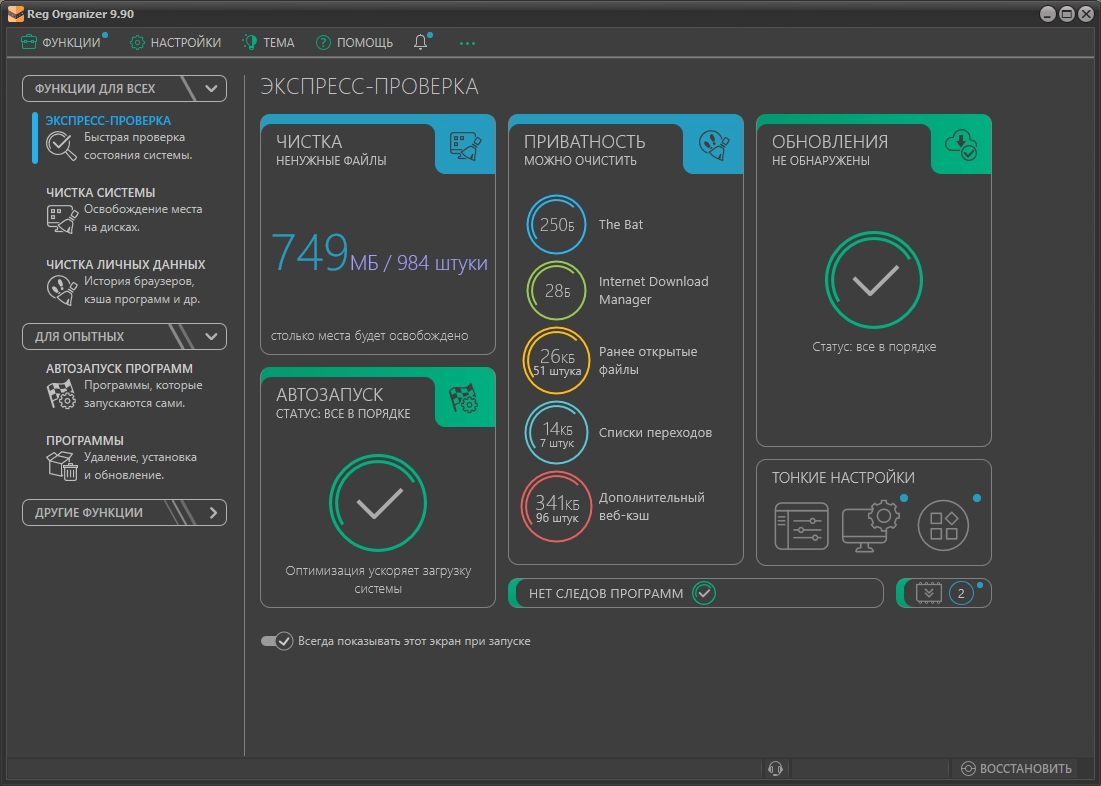Click the Восстановить button

point(1016,768)
